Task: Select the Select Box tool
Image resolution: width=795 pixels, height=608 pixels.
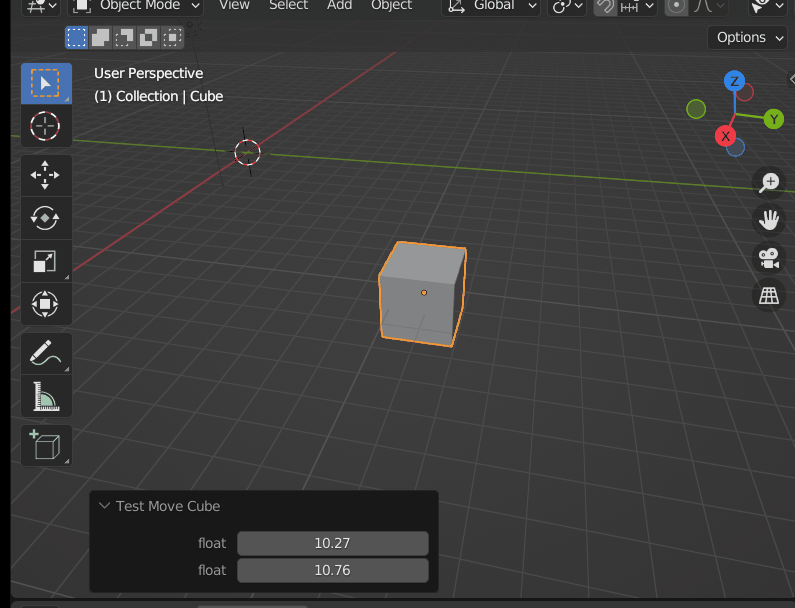Action: (46, 83)
